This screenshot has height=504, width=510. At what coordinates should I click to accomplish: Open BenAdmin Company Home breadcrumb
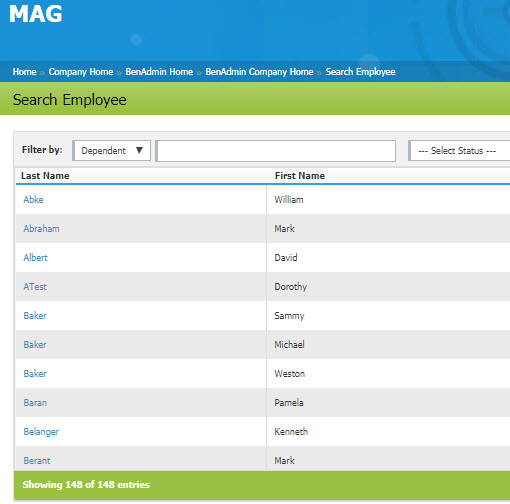259,72
